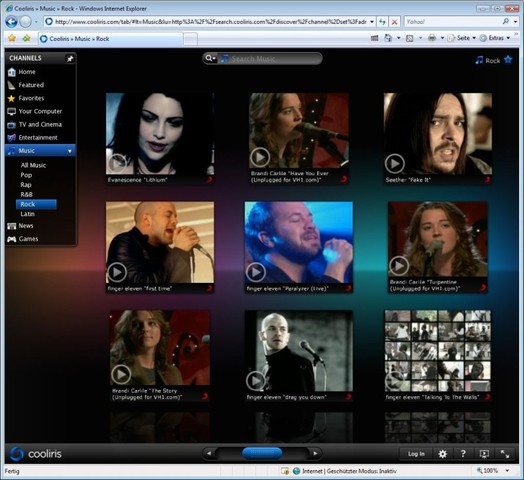Select All Music subcategory
The image size is (524, 480).
click(33, 165)
